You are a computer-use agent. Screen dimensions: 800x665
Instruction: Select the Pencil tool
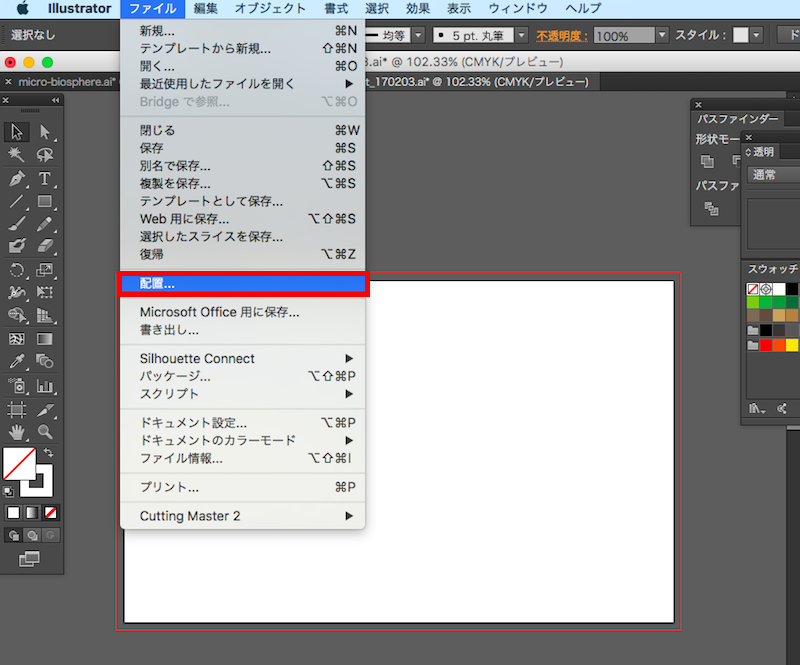click(x=45, y=224)
